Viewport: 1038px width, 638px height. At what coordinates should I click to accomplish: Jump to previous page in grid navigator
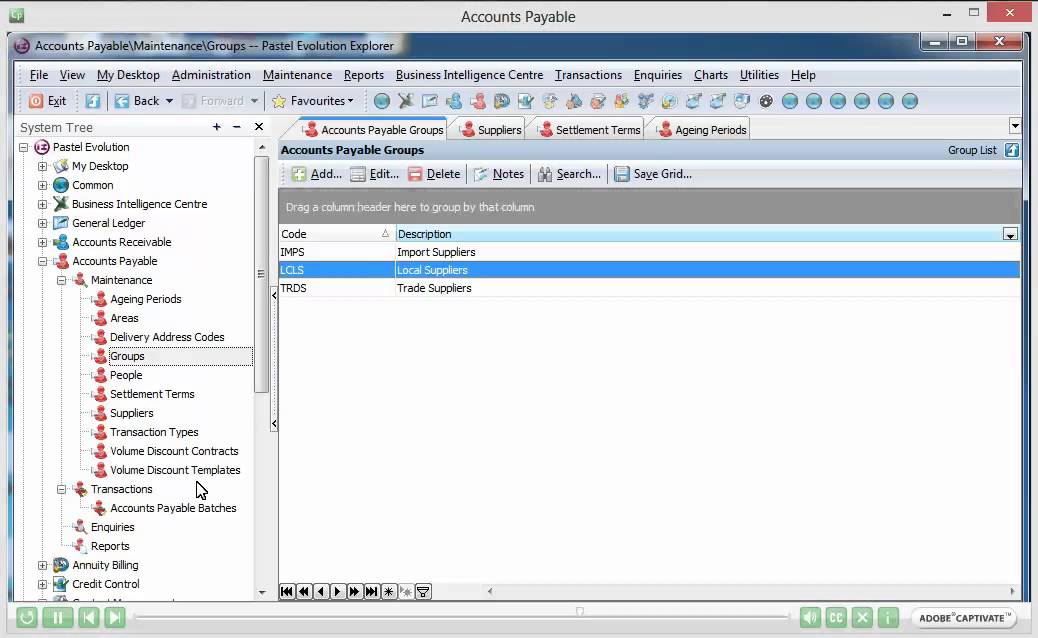[x=304, y=591]
